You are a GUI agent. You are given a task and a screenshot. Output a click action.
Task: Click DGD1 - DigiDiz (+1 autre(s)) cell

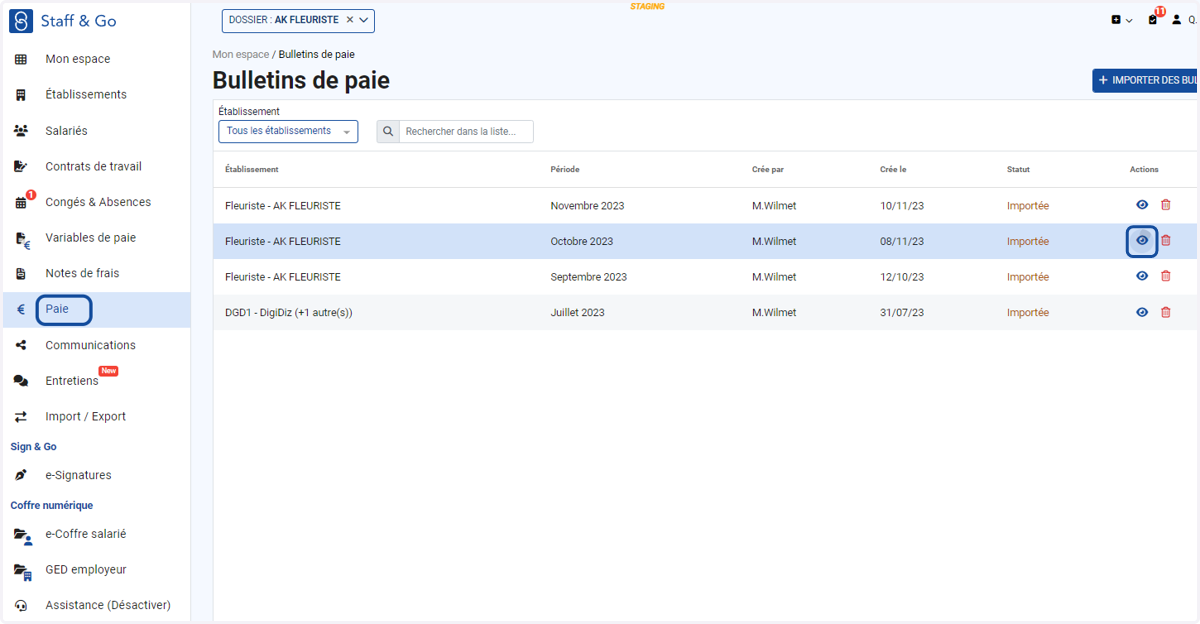(x=289, y=313)
